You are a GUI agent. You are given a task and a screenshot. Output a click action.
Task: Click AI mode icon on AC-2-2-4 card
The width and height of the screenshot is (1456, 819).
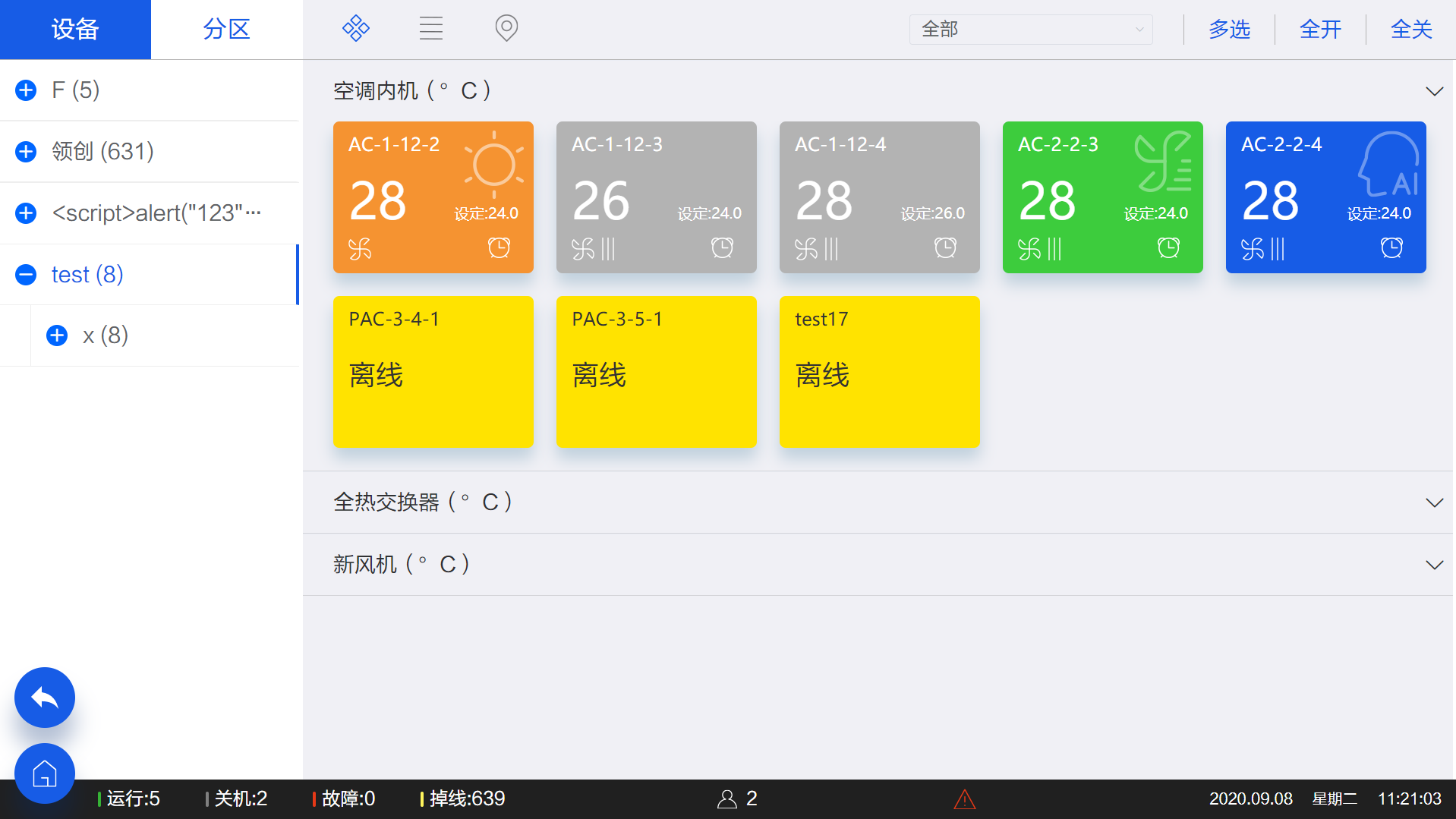(x=1388, y=164)
